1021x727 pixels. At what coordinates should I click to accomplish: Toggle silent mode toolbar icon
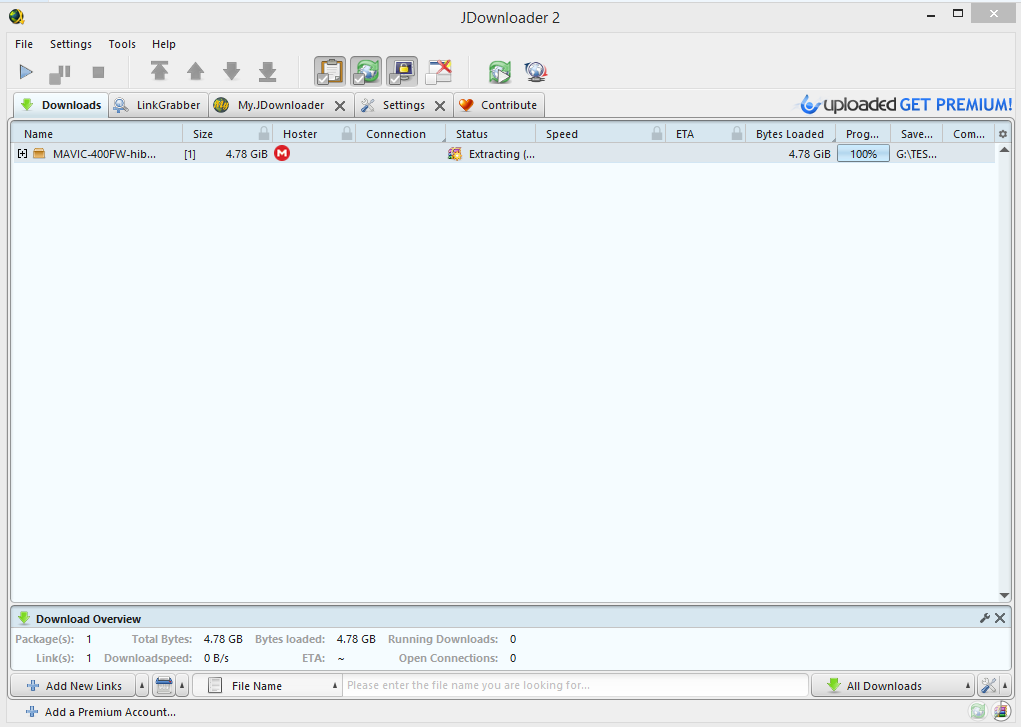[438, 72]
